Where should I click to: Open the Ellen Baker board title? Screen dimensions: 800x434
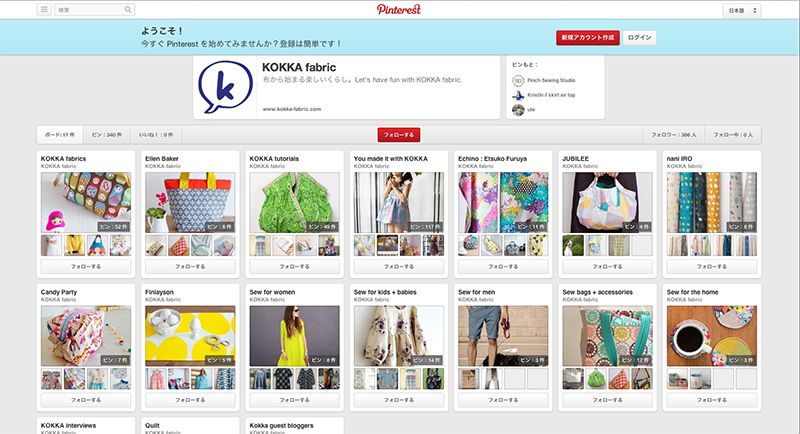coord(162,159)
